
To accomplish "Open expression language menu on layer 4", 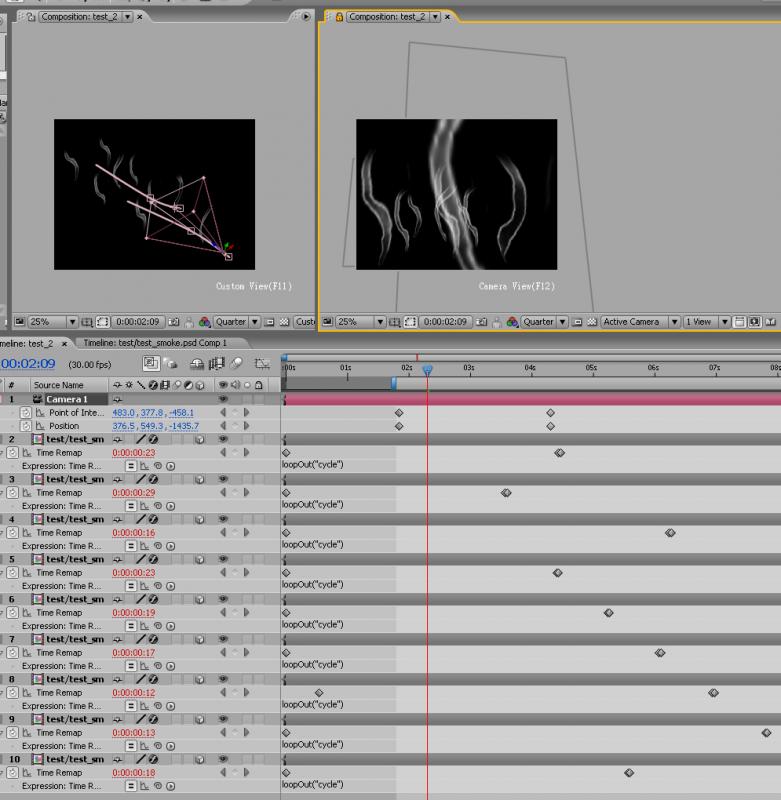I will click(170, 546).
